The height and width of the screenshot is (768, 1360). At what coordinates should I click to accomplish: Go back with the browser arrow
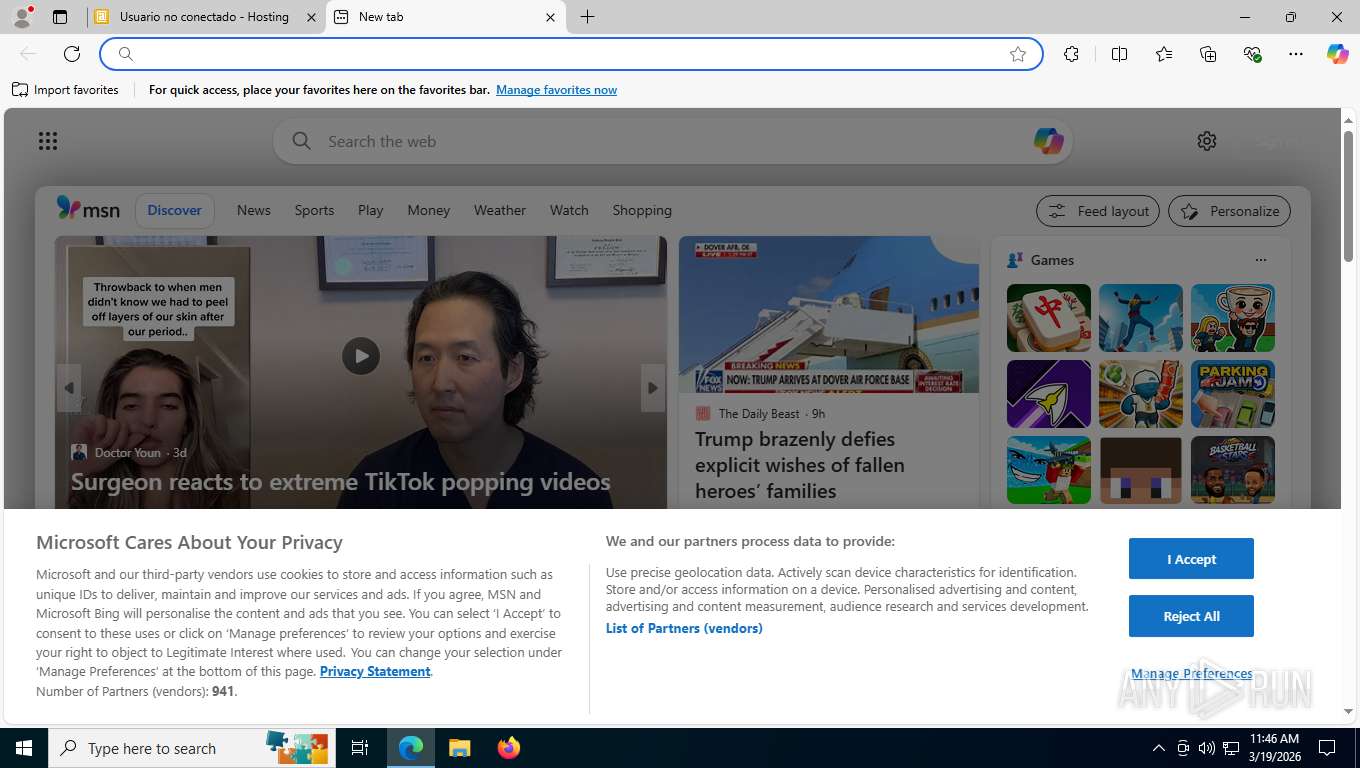[x=28, y=54]
